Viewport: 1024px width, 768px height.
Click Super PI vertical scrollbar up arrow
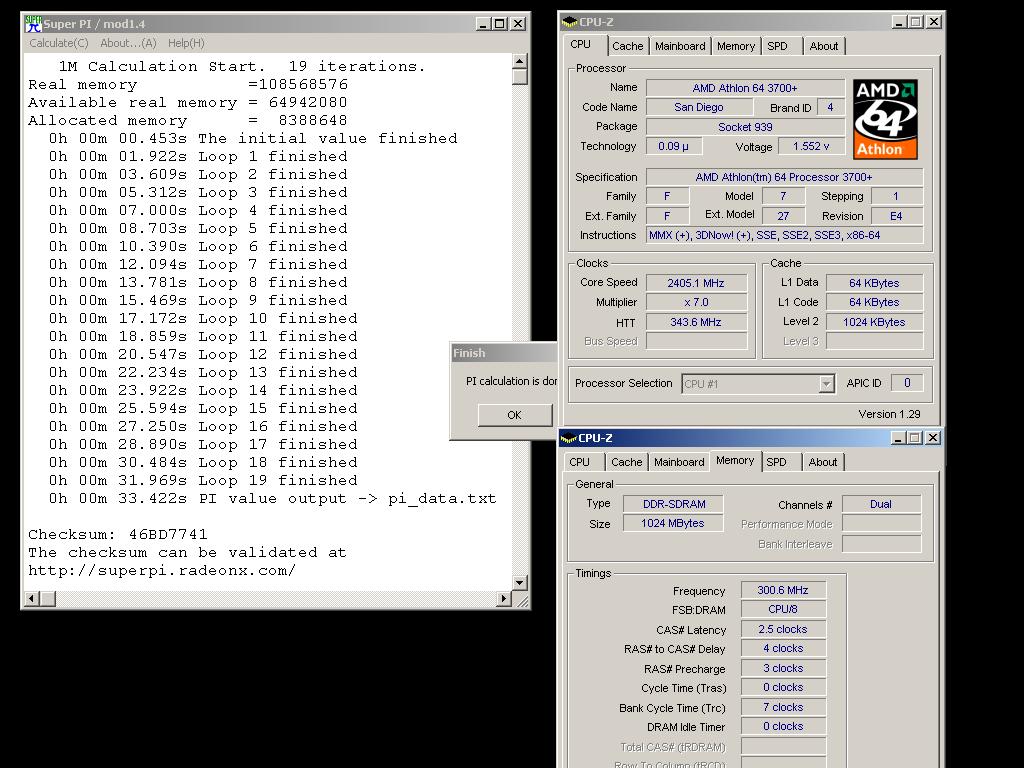(x=520, y=61)
